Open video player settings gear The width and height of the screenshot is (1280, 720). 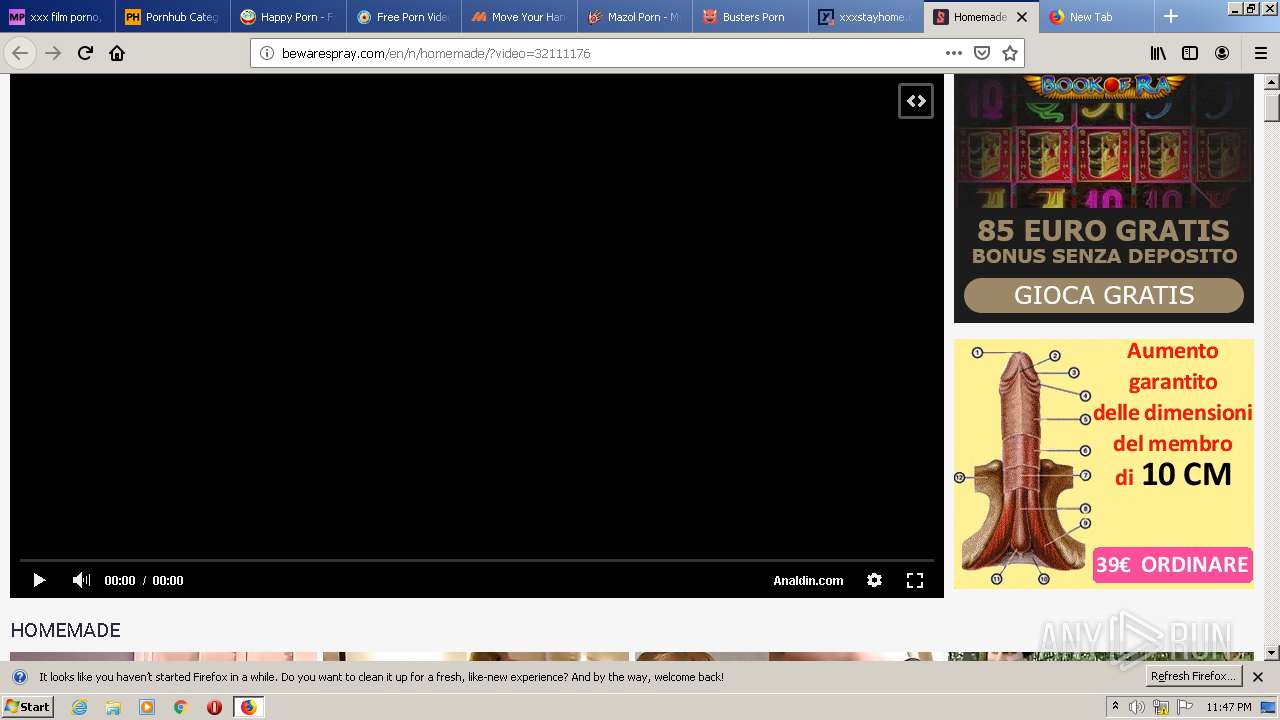(x=874, y=580)
